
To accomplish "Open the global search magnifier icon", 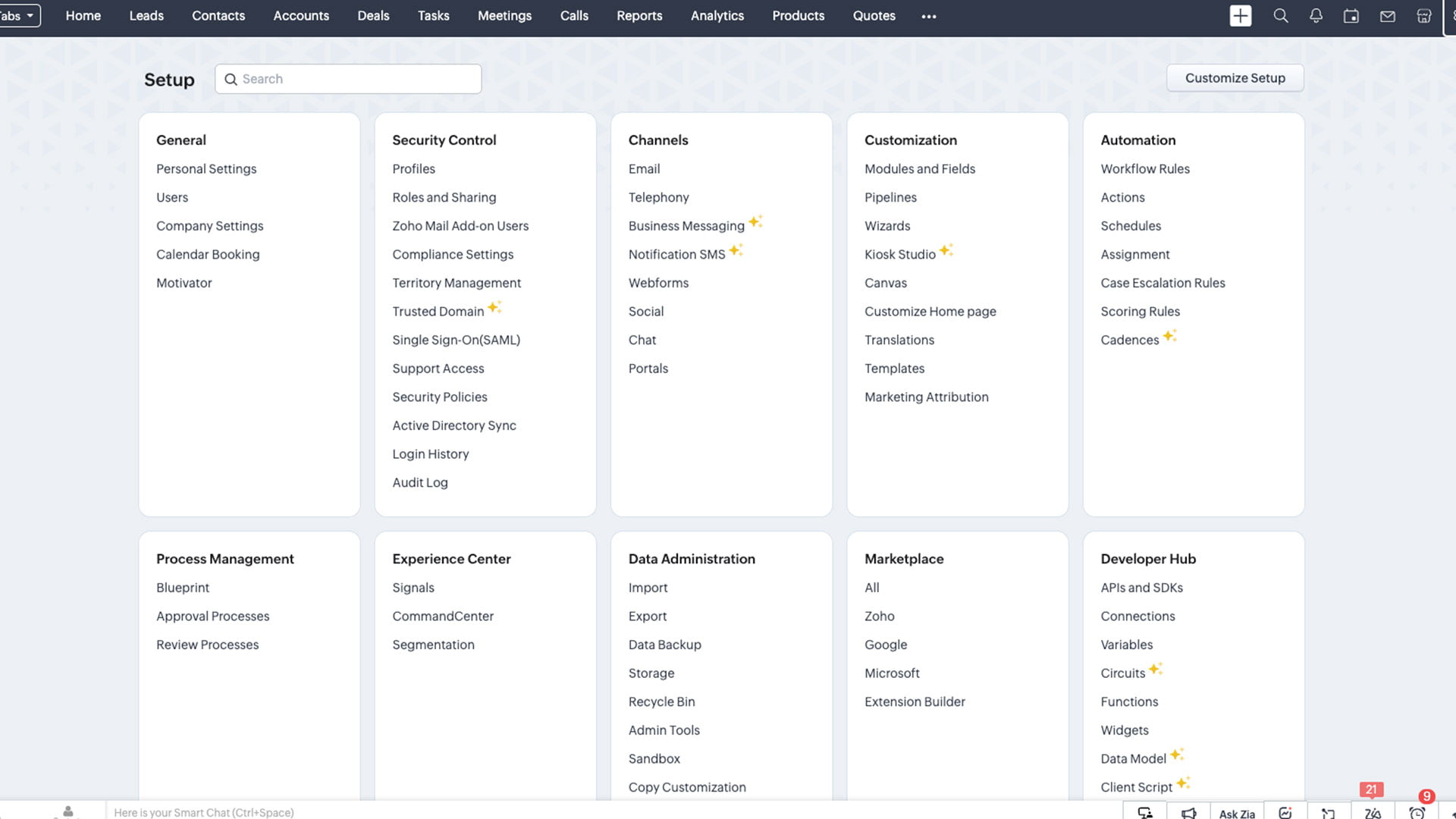I will [1281, 16].
